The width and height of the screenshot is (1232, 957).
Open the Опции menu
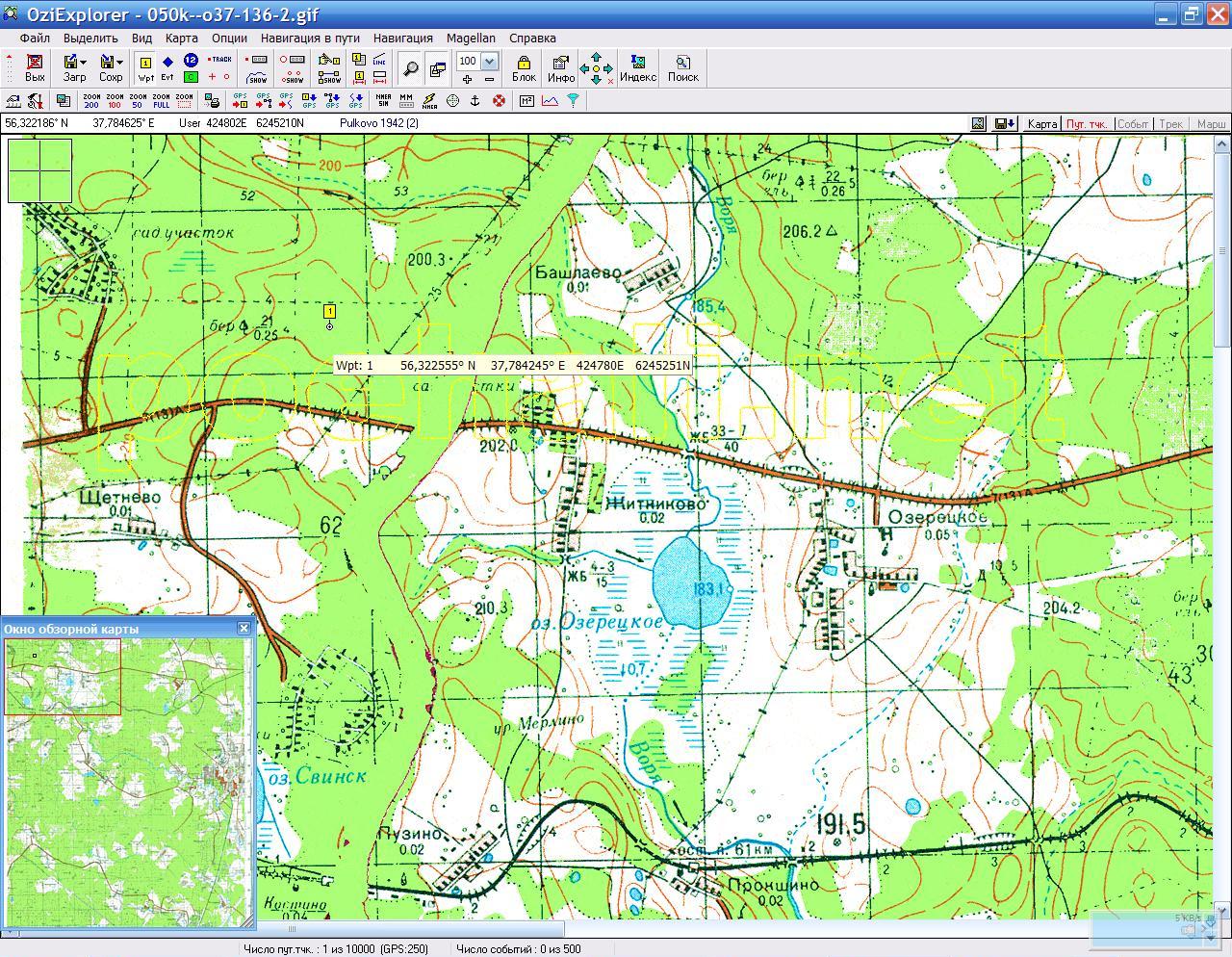pos(229,39)
